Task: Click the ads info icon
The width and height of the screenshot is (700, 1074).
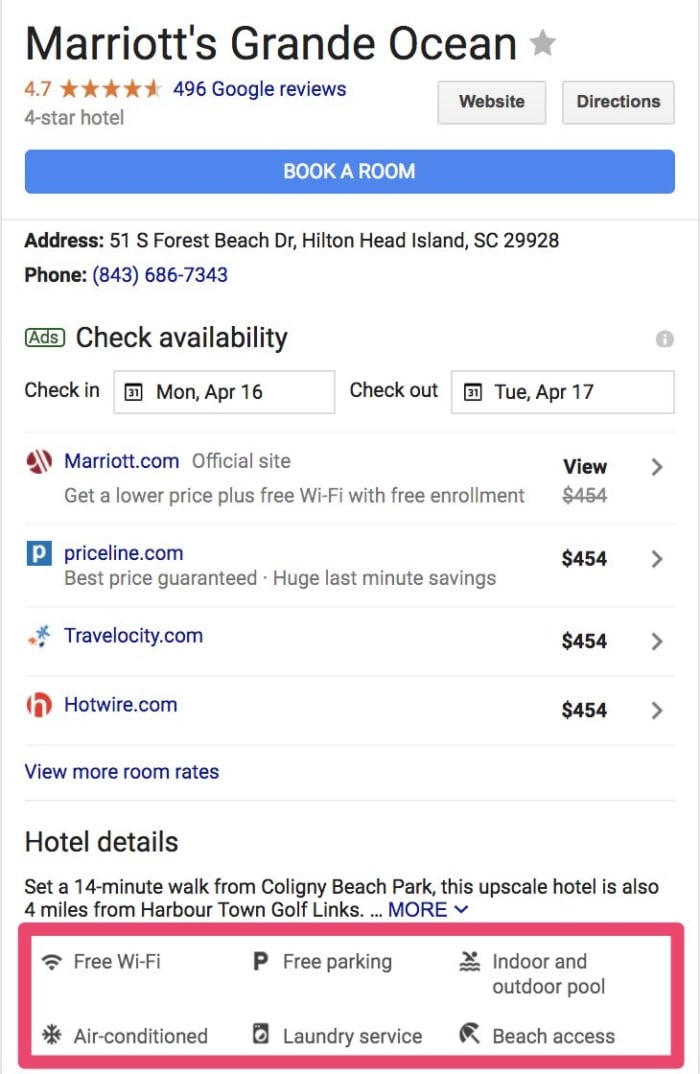Action: (664, 339)
